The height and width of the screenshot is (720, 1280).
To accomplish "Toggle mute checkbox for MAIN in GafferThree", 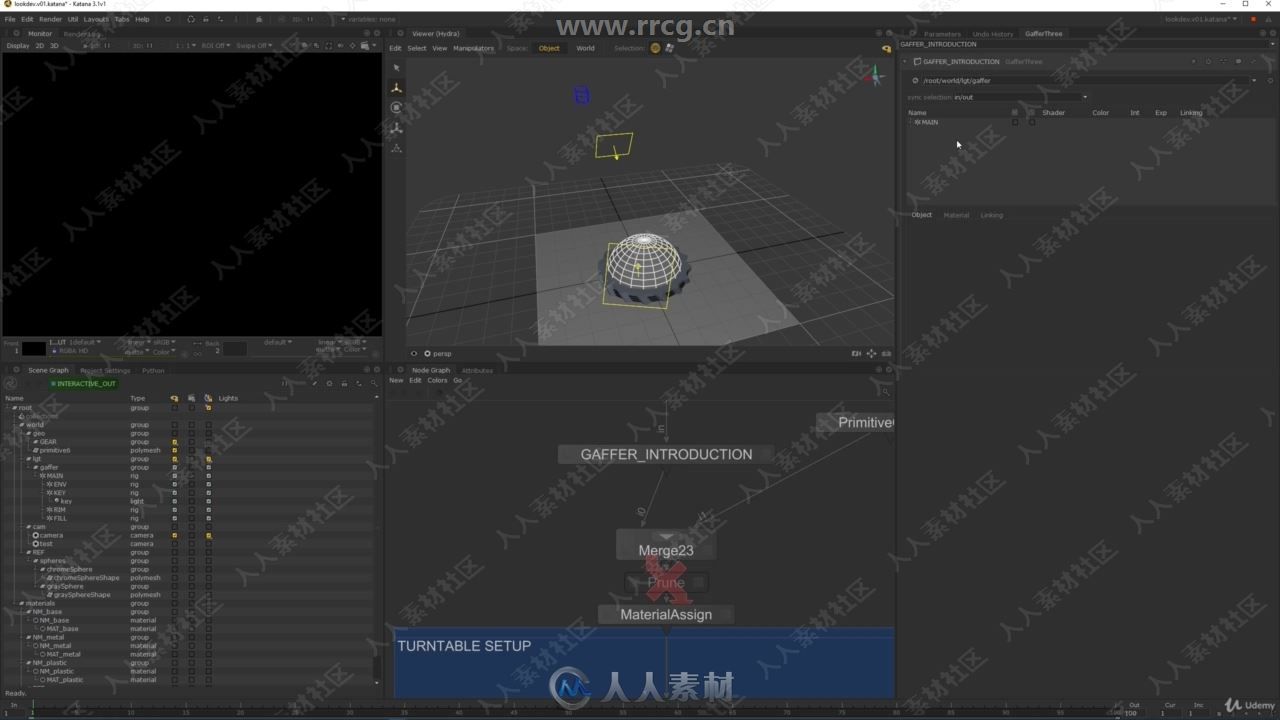I will tap(1014, 122).
